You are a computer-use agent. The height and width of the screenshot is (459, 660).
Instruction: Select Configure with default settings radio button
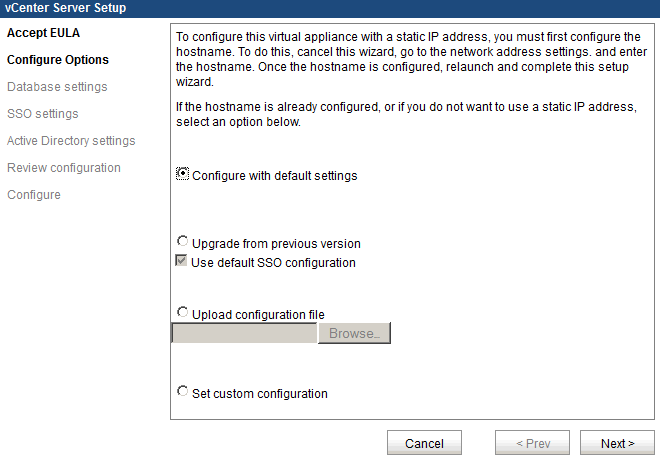pos(182,174)
